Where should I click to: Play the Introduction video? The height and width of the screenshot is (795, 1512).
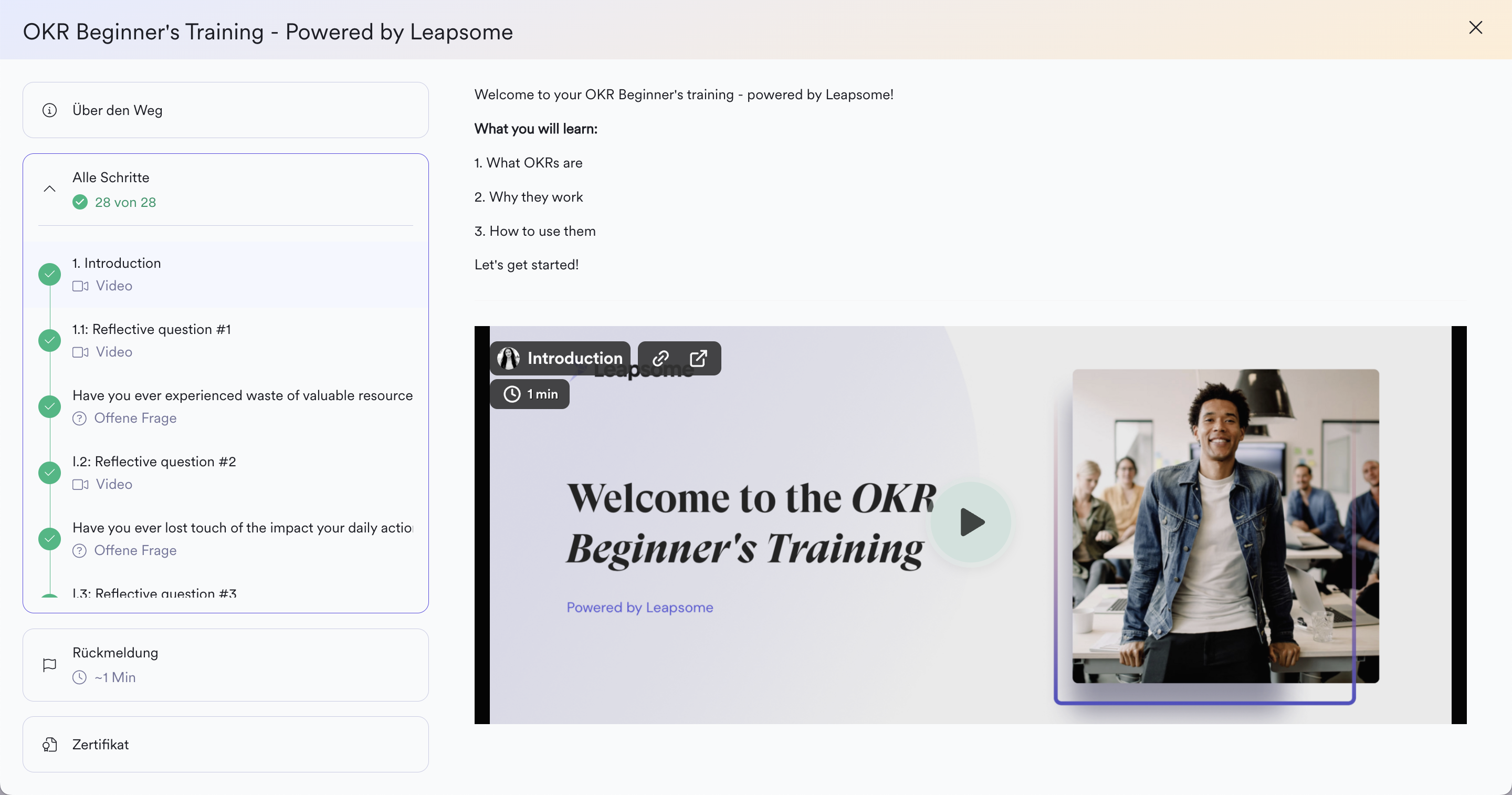coord(971,522)
